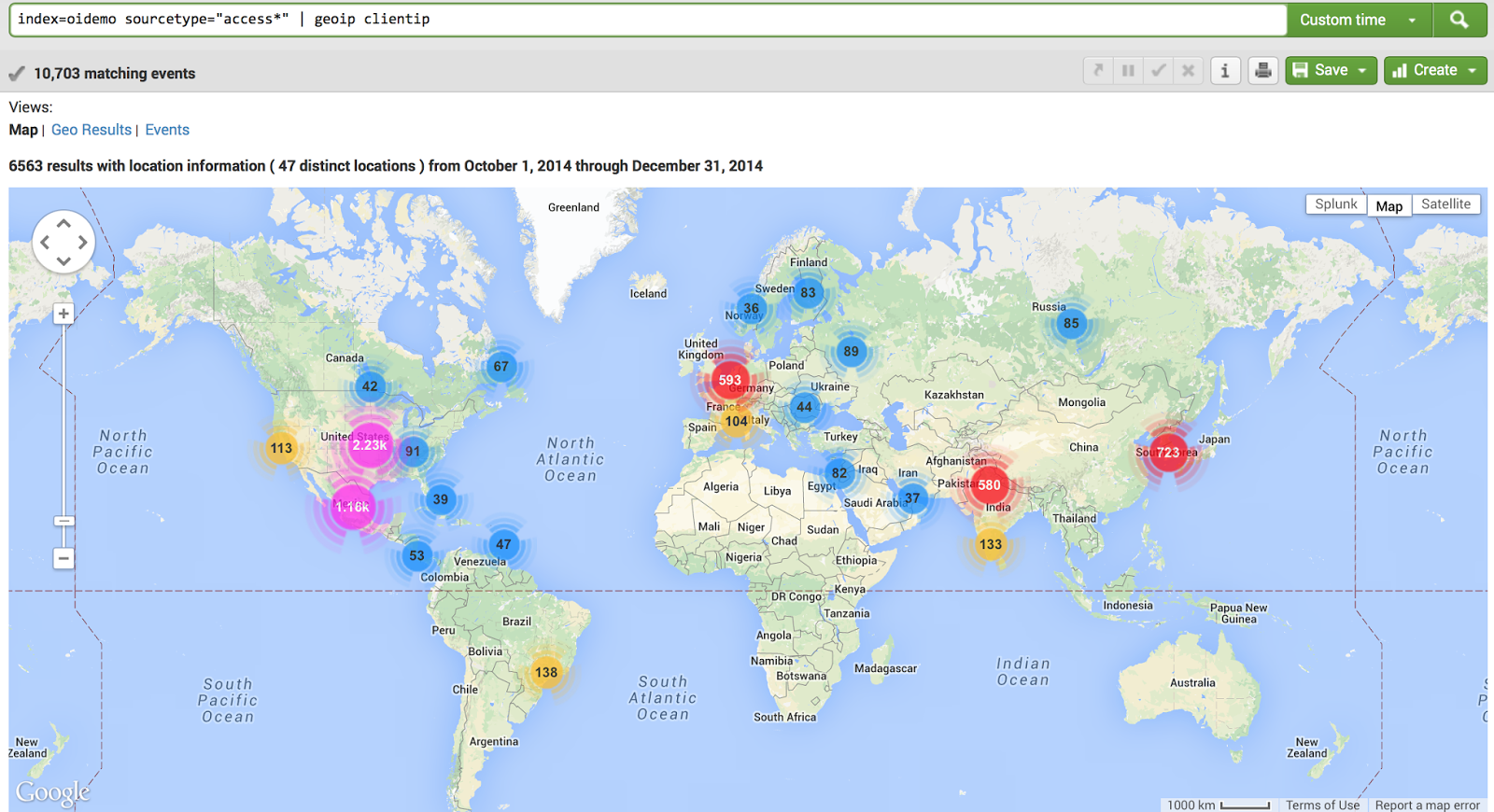The height and width of the screenshot is (812, 1494).
Task: Click the 6563 results with location information text
Action: (386, 165)
